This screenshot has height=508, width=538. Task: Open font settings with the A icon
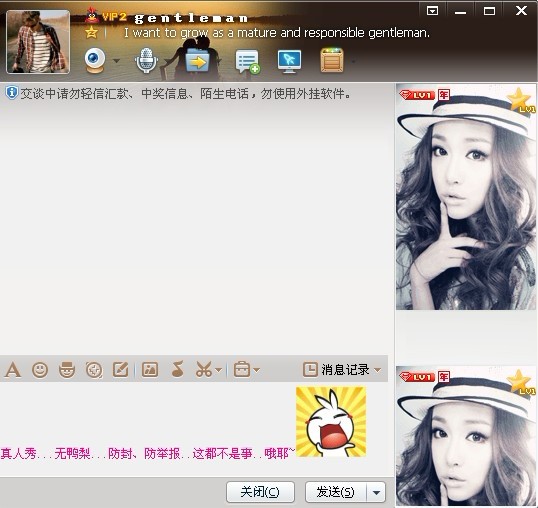tap(13, 370)
